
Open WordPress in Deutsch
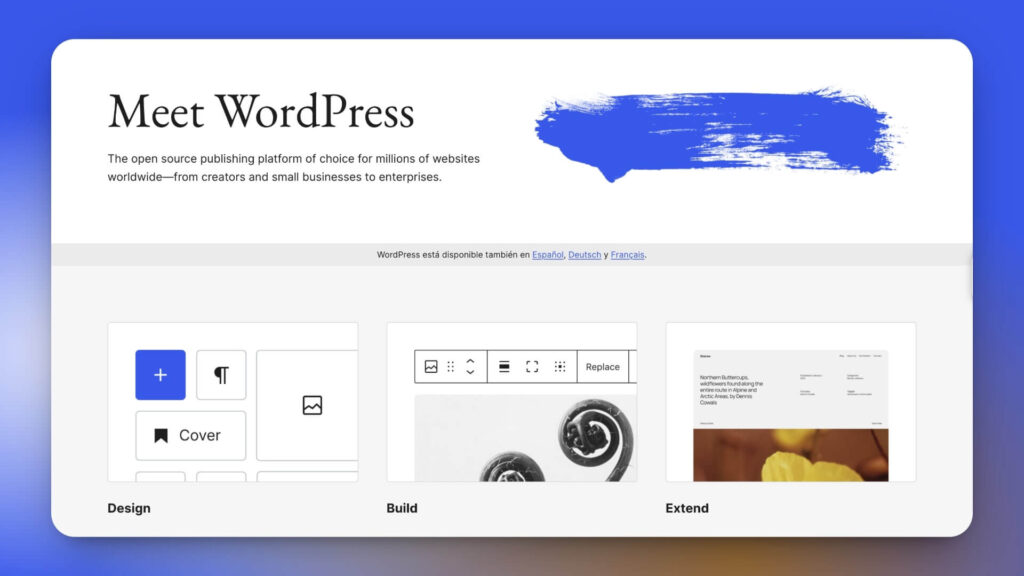tap(584, 255)
